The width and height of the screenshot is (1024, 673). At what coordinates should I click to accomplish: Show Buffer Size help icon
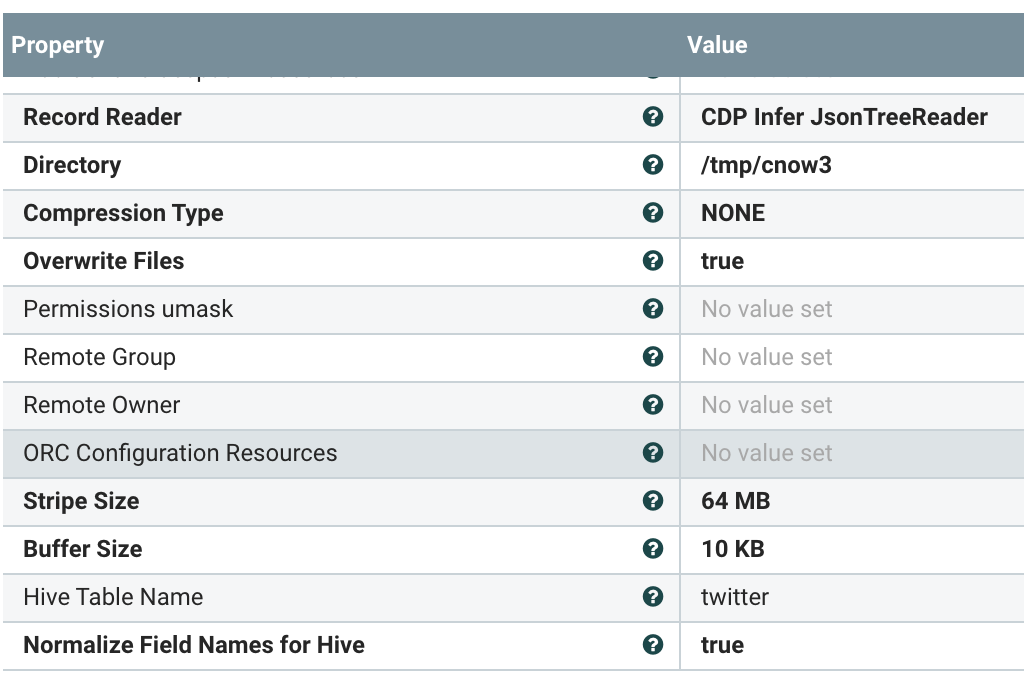(653, 549)
